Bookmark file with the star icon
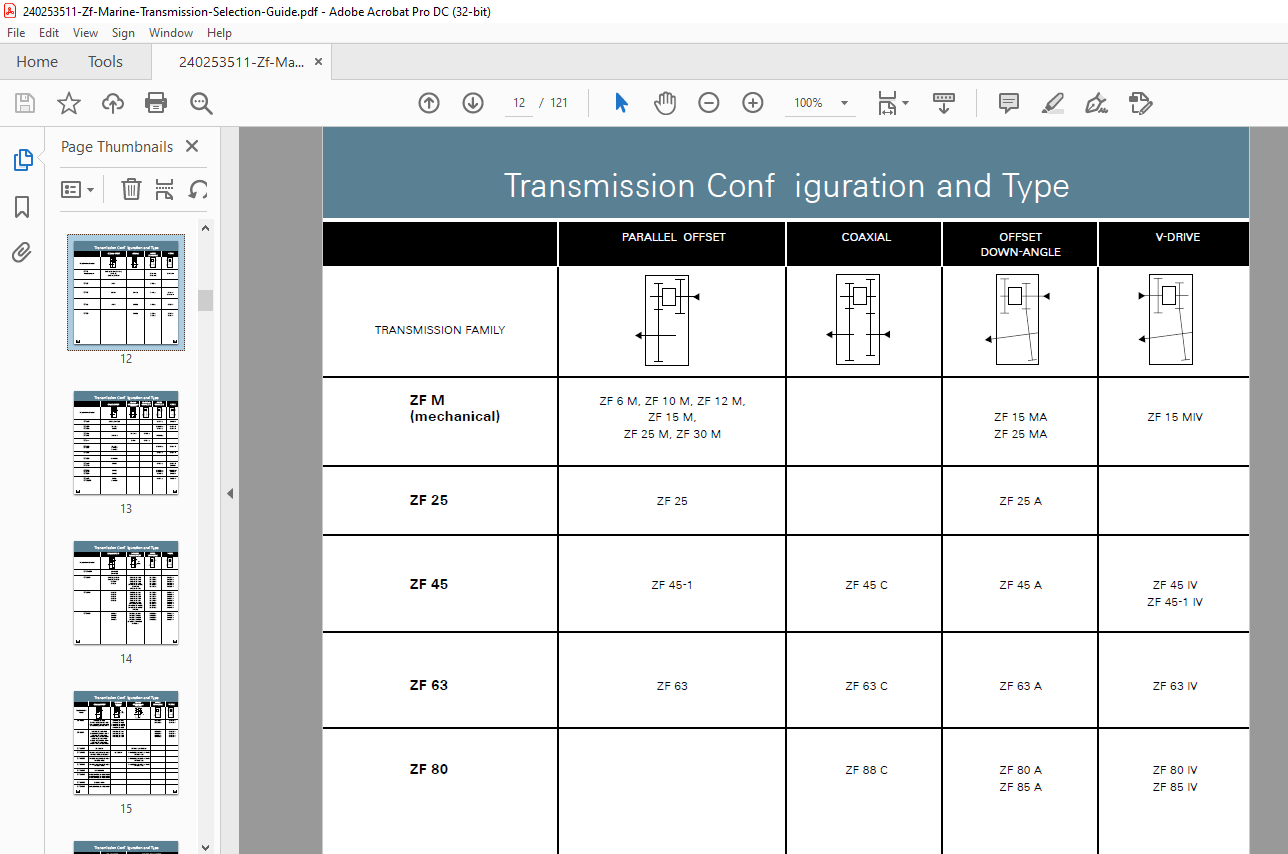 pos(68,103)
